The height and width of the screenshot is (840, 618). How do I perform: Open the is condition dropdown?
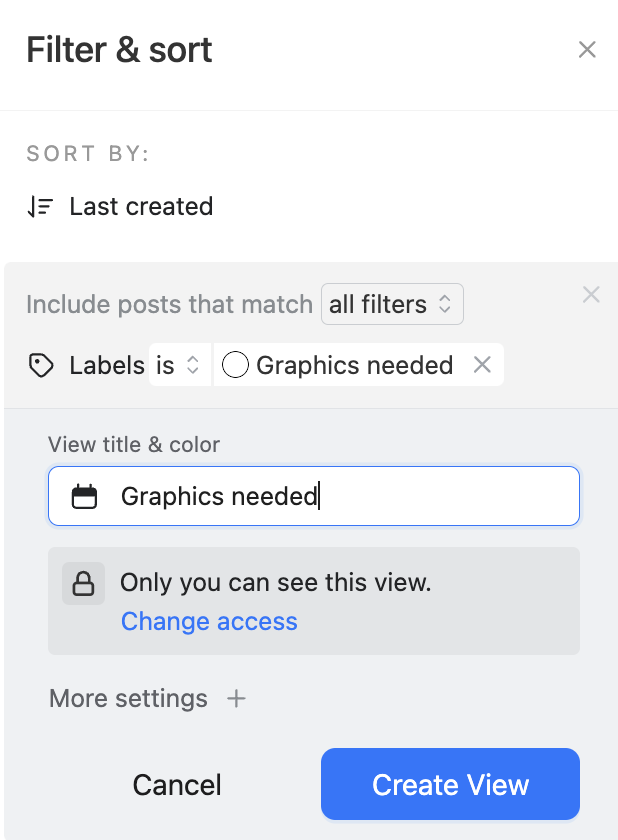[180, 365]
